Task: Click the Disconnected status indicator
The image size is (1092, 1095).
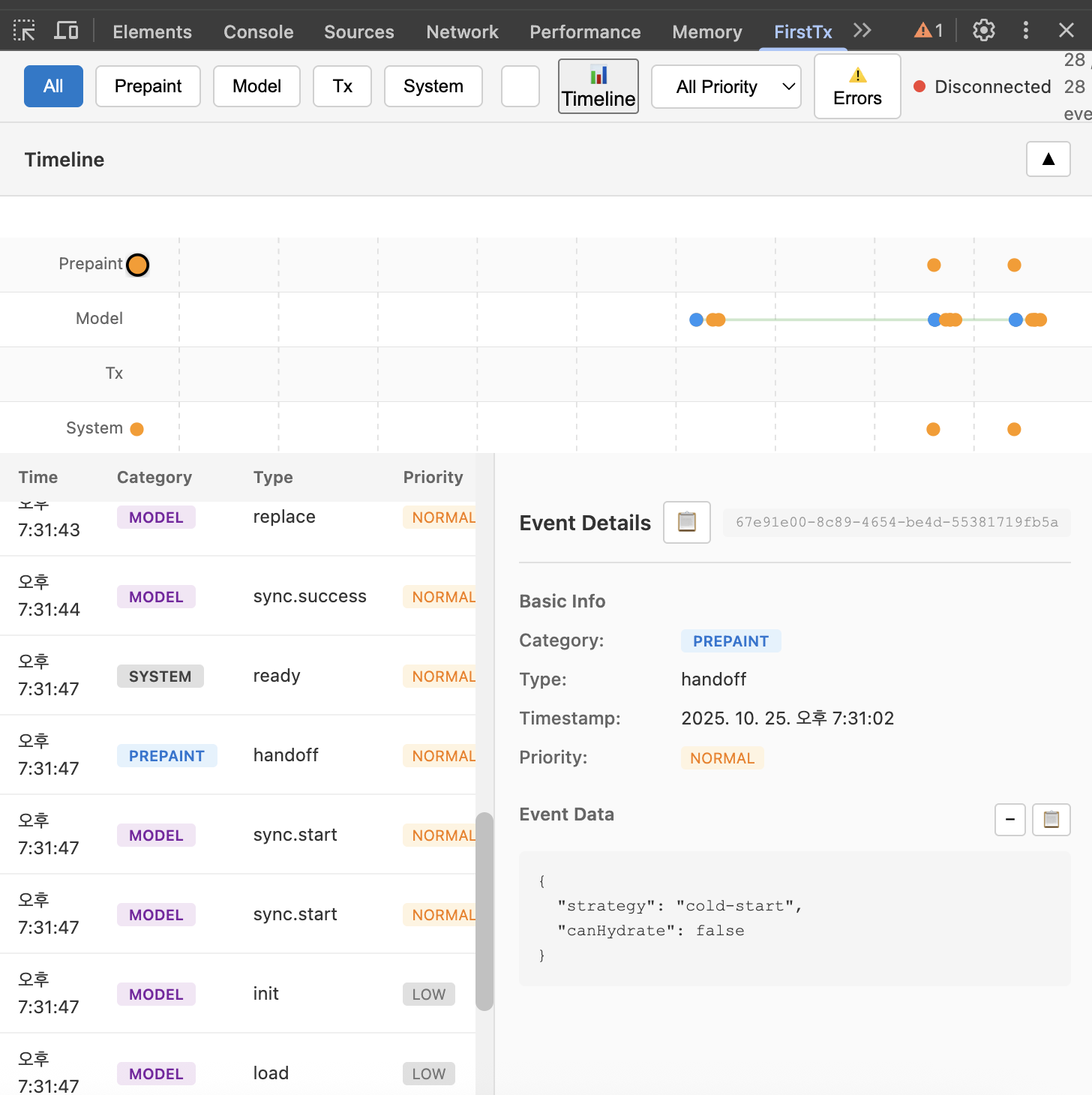Action: click(x=982, y=86)
